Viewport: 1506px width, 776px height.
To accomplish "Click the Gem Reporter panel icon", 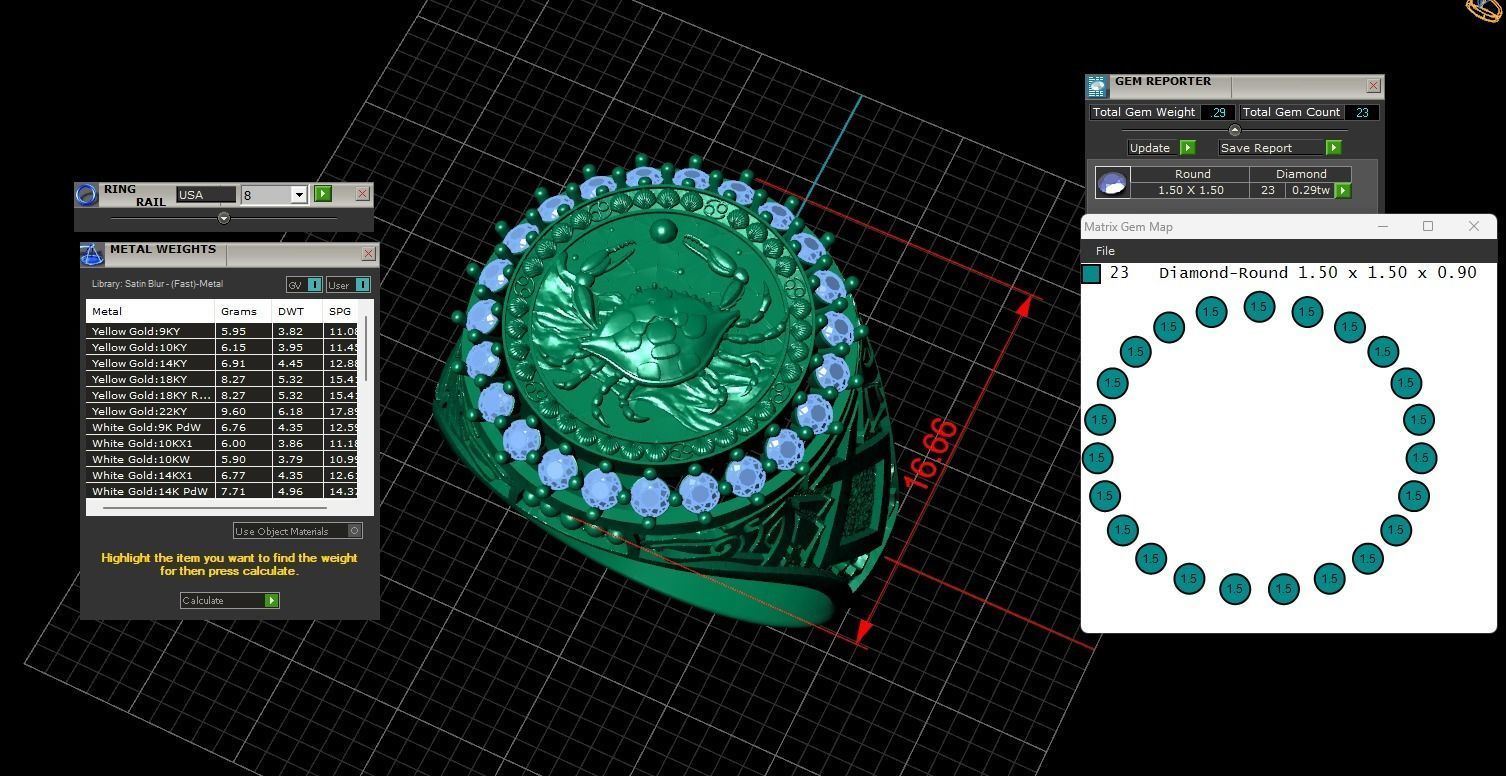I will tap(1098, 87).
